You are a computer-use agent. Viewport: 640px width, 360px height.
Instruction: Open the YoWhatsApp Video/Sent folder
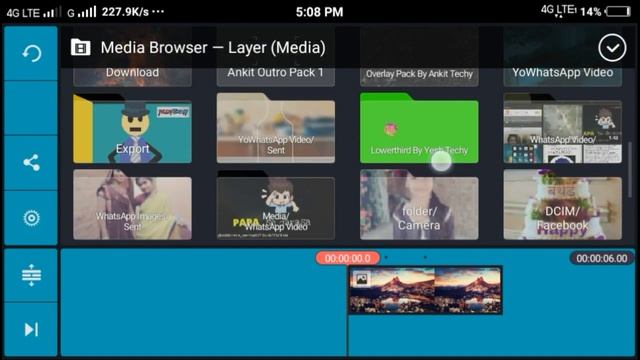coord(276,128)
